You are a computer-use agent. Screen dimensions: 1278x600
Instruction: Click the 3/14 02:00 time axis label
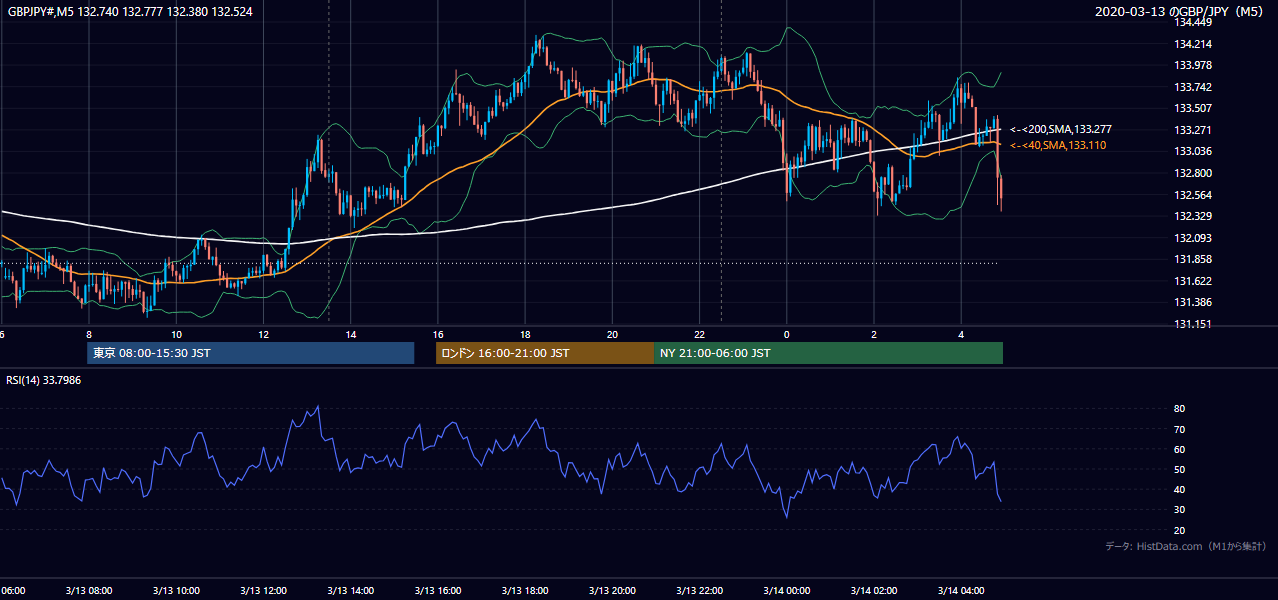(x=874, y=590)
